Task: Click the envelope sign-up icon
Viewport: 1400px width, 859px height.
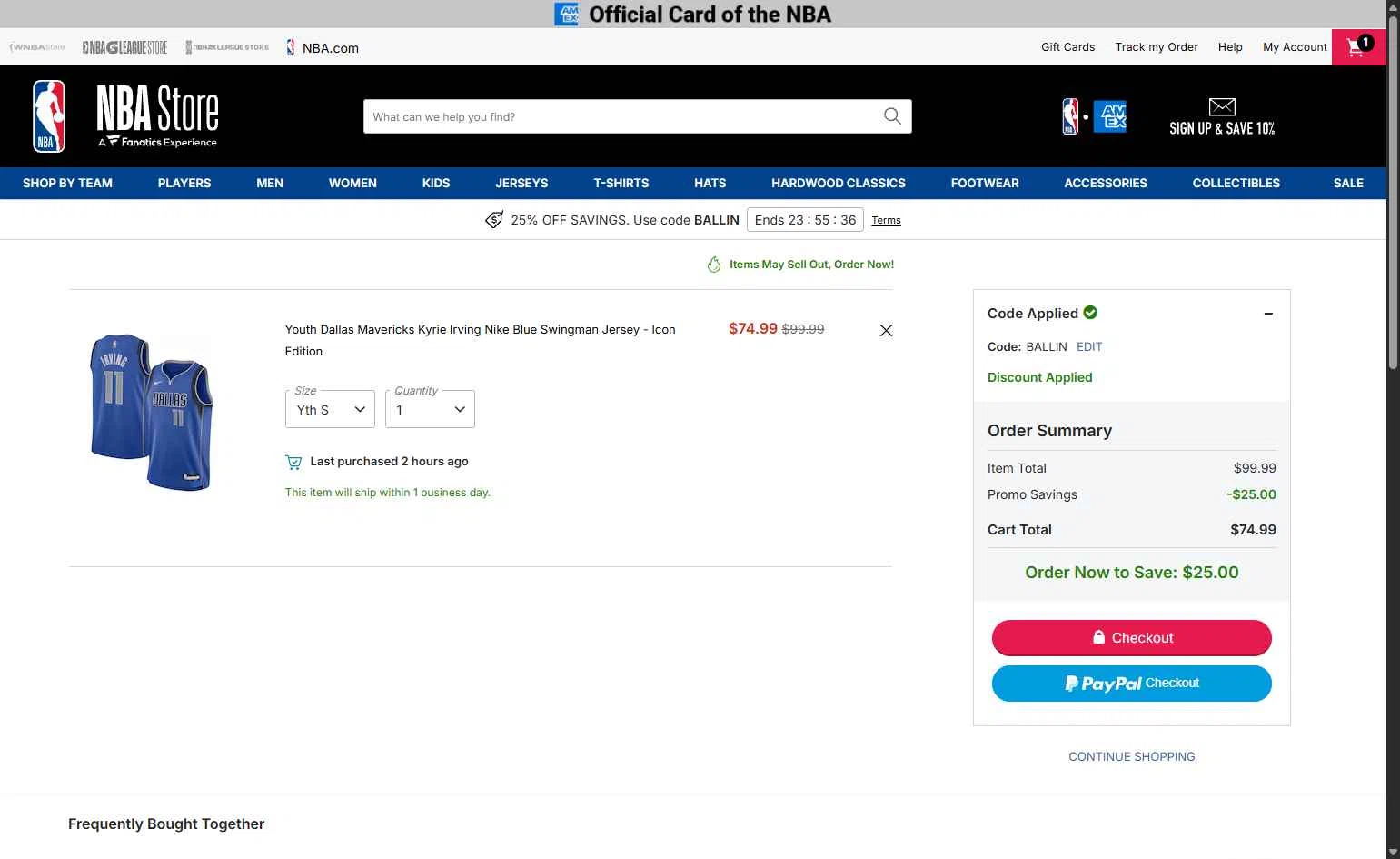Action: point(1222,106)
